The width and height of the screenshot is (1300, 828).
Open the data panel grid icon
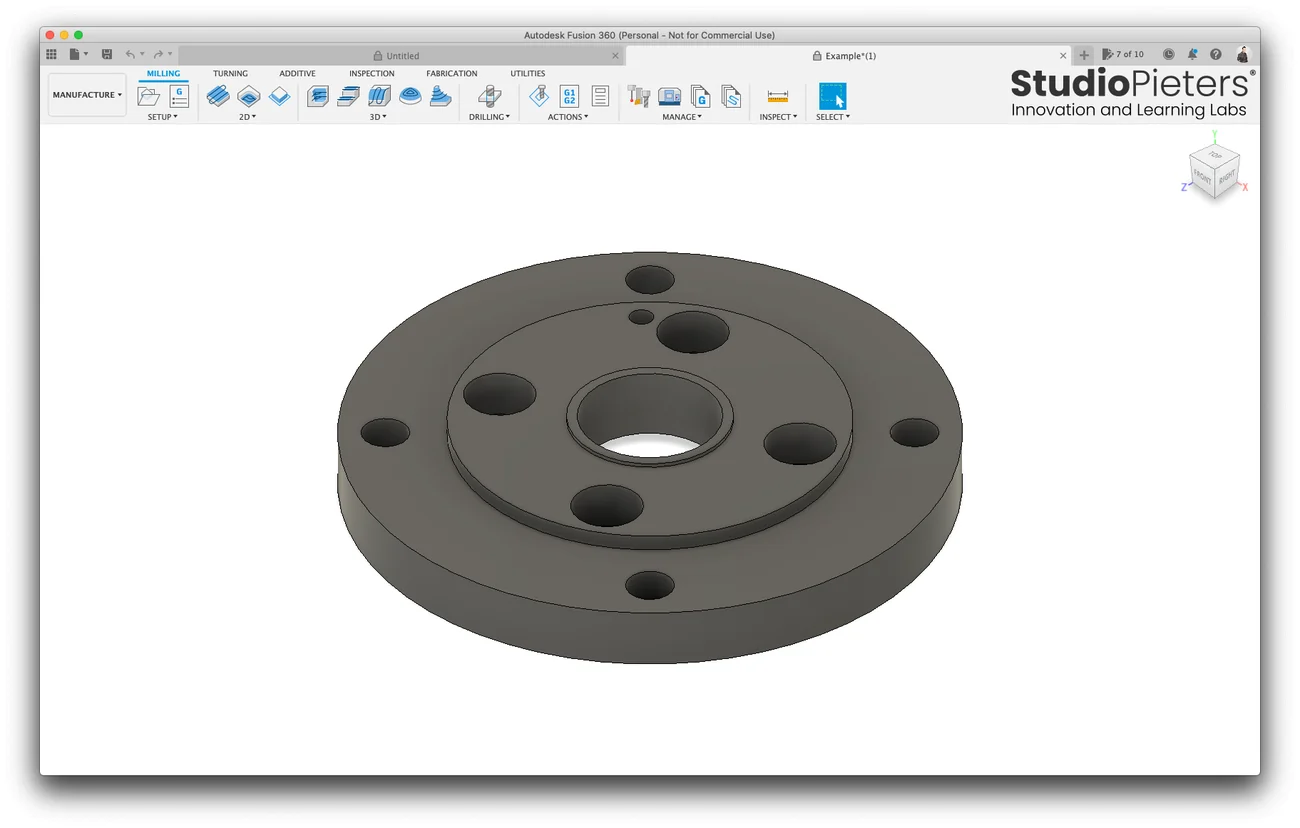click(x=52, y=54)
